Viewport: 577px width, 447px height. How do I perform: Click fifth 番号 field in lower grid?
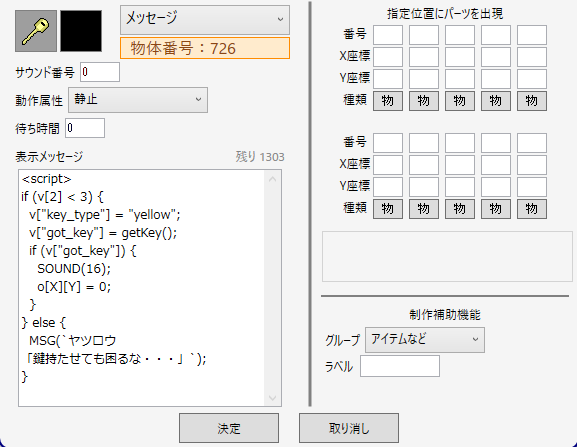point(532,143)
